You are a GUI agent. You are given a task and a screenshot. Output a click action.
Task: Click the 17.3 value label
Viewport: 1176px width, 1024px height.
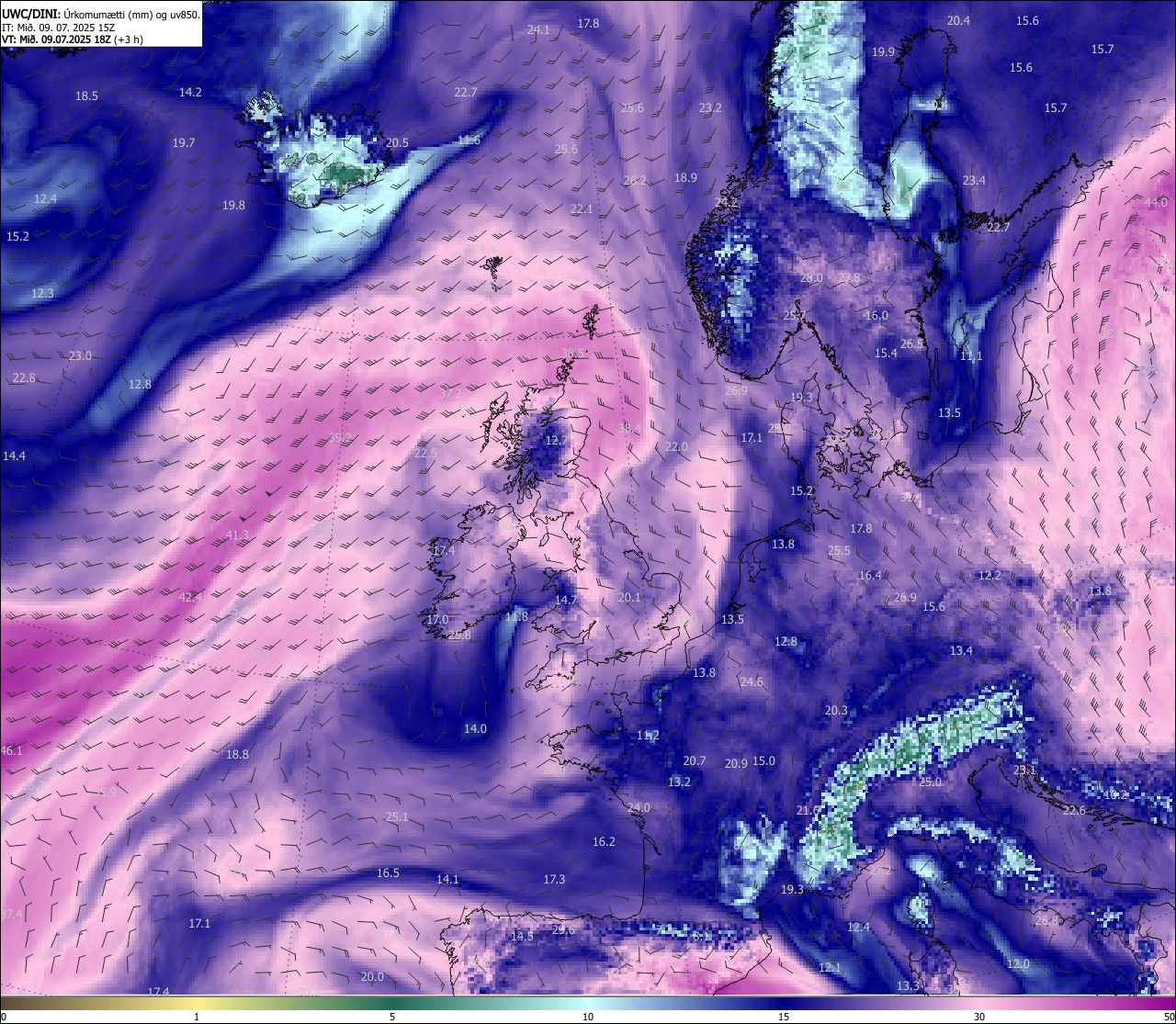point(554,879)
